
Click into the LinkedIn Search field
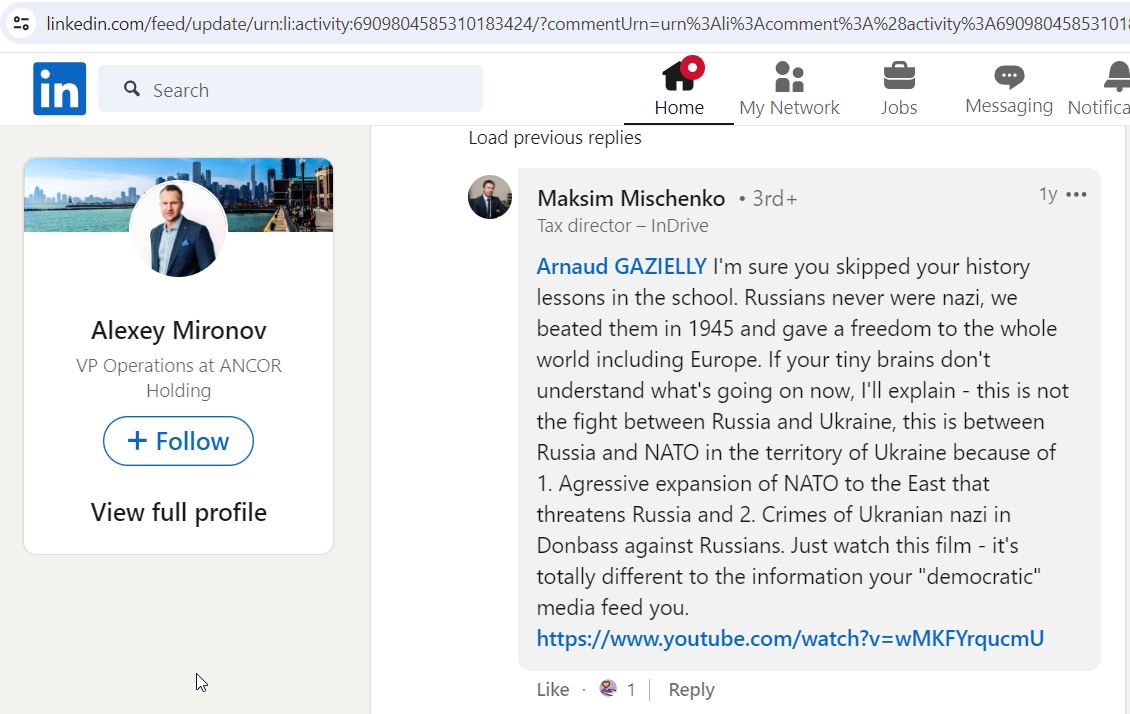click(x=290, y=89)
